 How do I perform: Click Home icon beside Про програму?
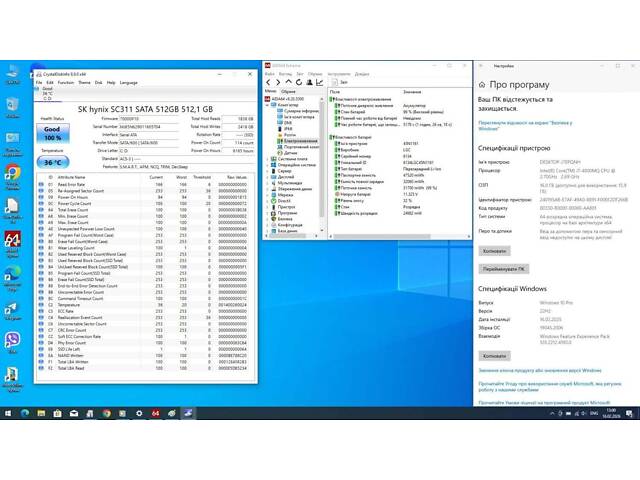(482, 85)
